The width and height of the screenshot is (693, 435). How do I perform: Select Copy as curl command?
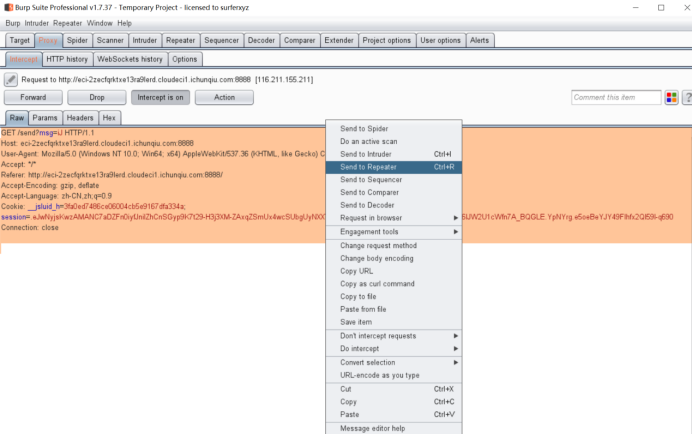point(394,284)
